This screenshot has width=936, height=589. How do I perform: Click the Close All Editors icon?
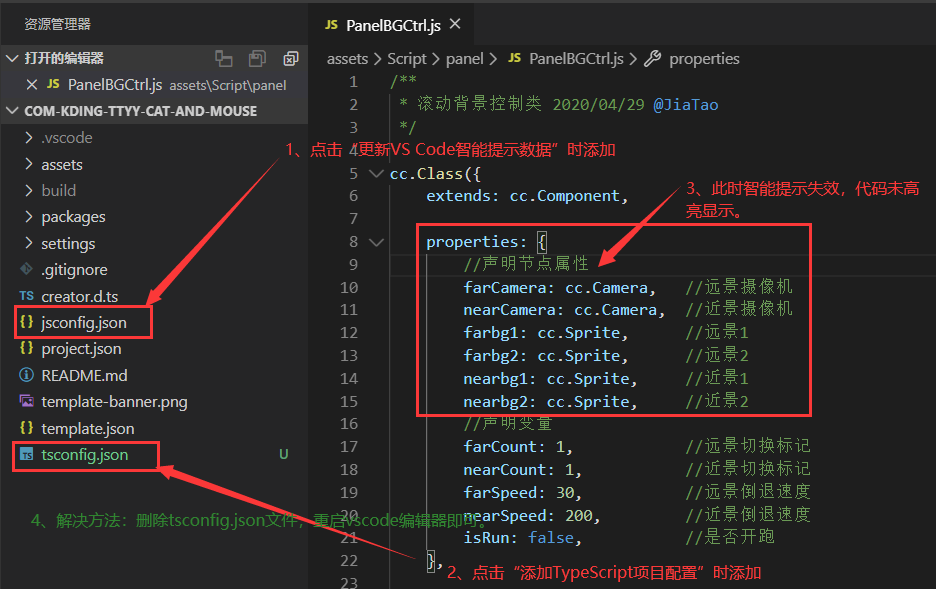(290, 59)
